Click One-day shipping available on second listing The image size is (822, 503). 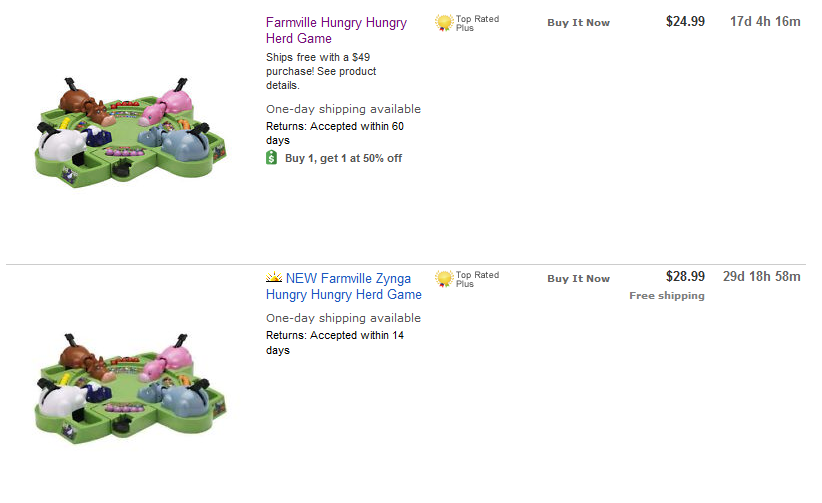point(343,318)
